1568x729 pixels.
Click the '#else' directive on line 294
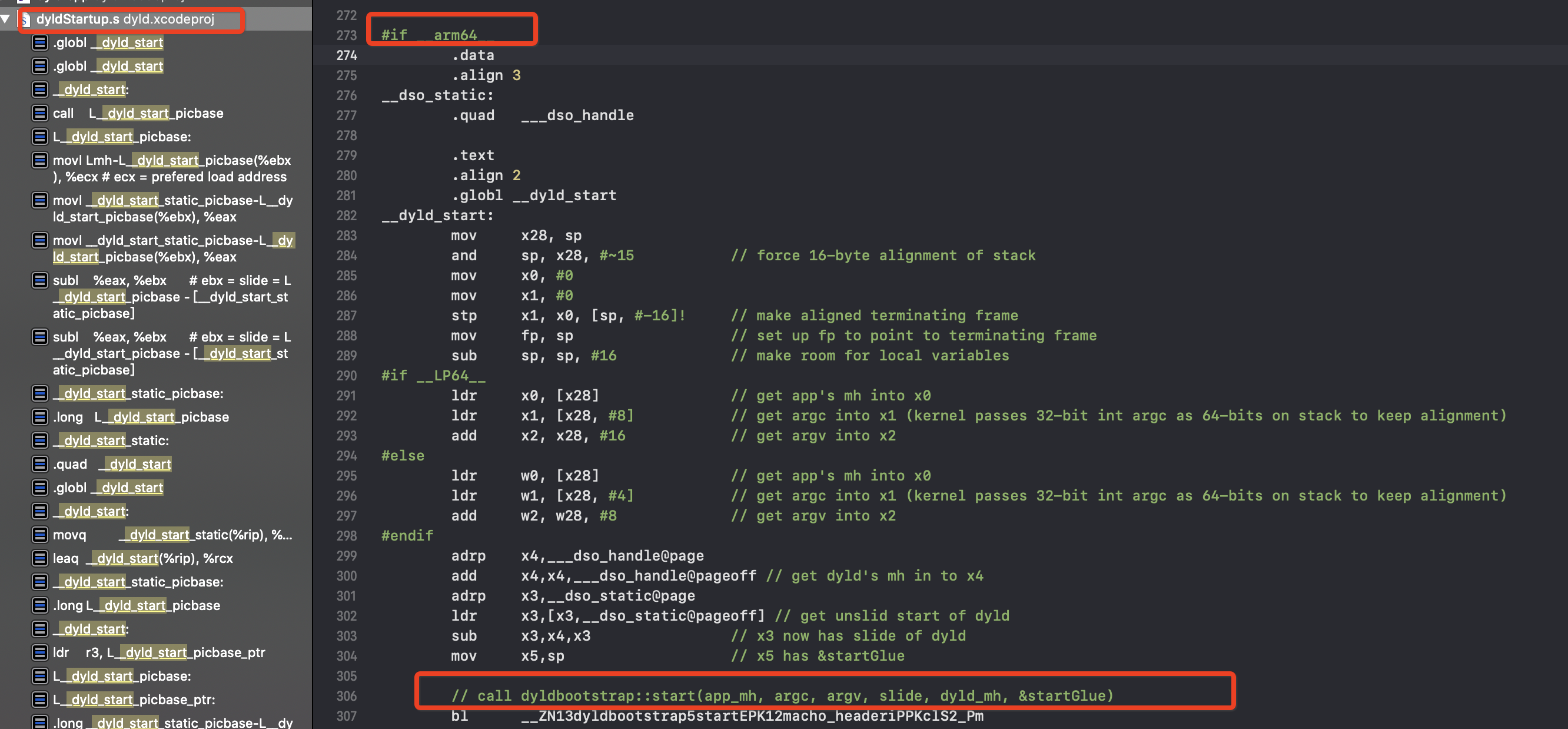click(x=403, y=456)
